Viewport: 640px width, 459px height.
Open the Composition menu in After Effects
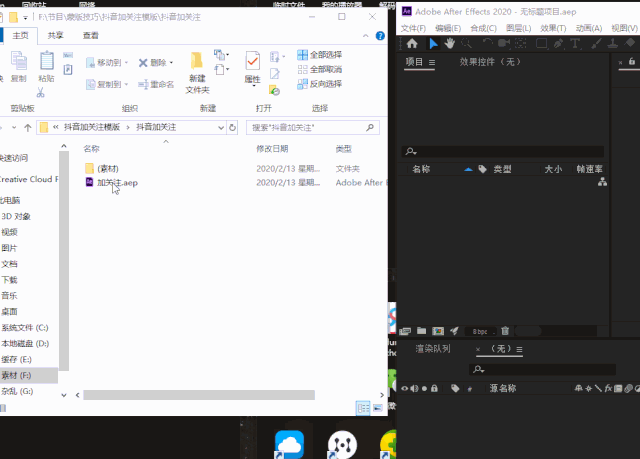(483, 28)
